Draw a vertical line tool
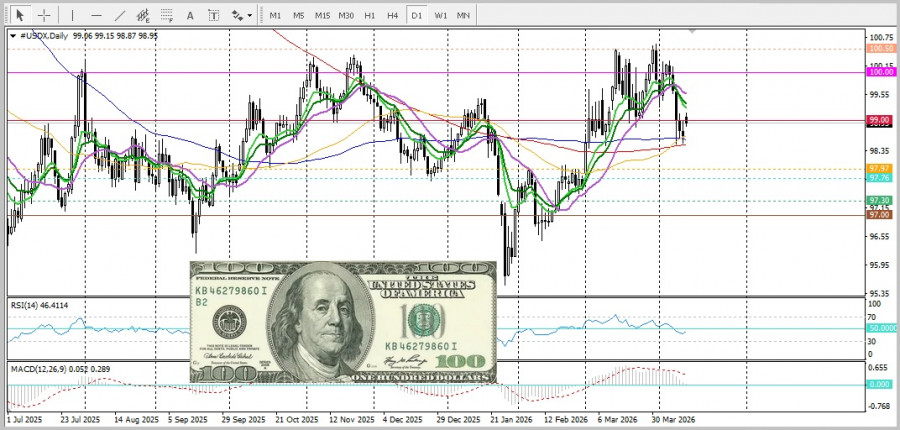Screen dimensions: 900x430 tap(72, 16)
